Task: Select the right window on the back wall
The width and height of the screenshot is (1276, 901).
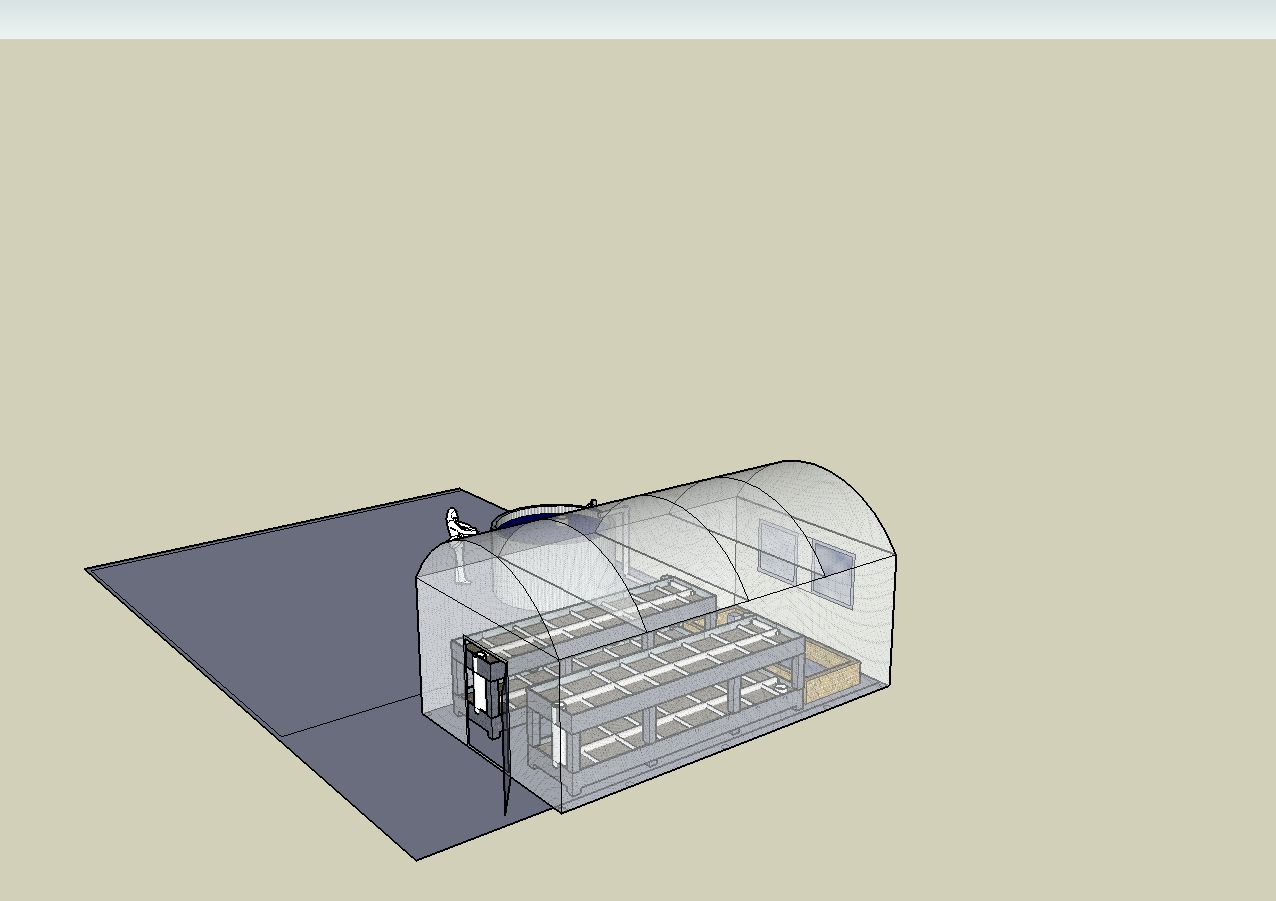Action: (832, 571)
